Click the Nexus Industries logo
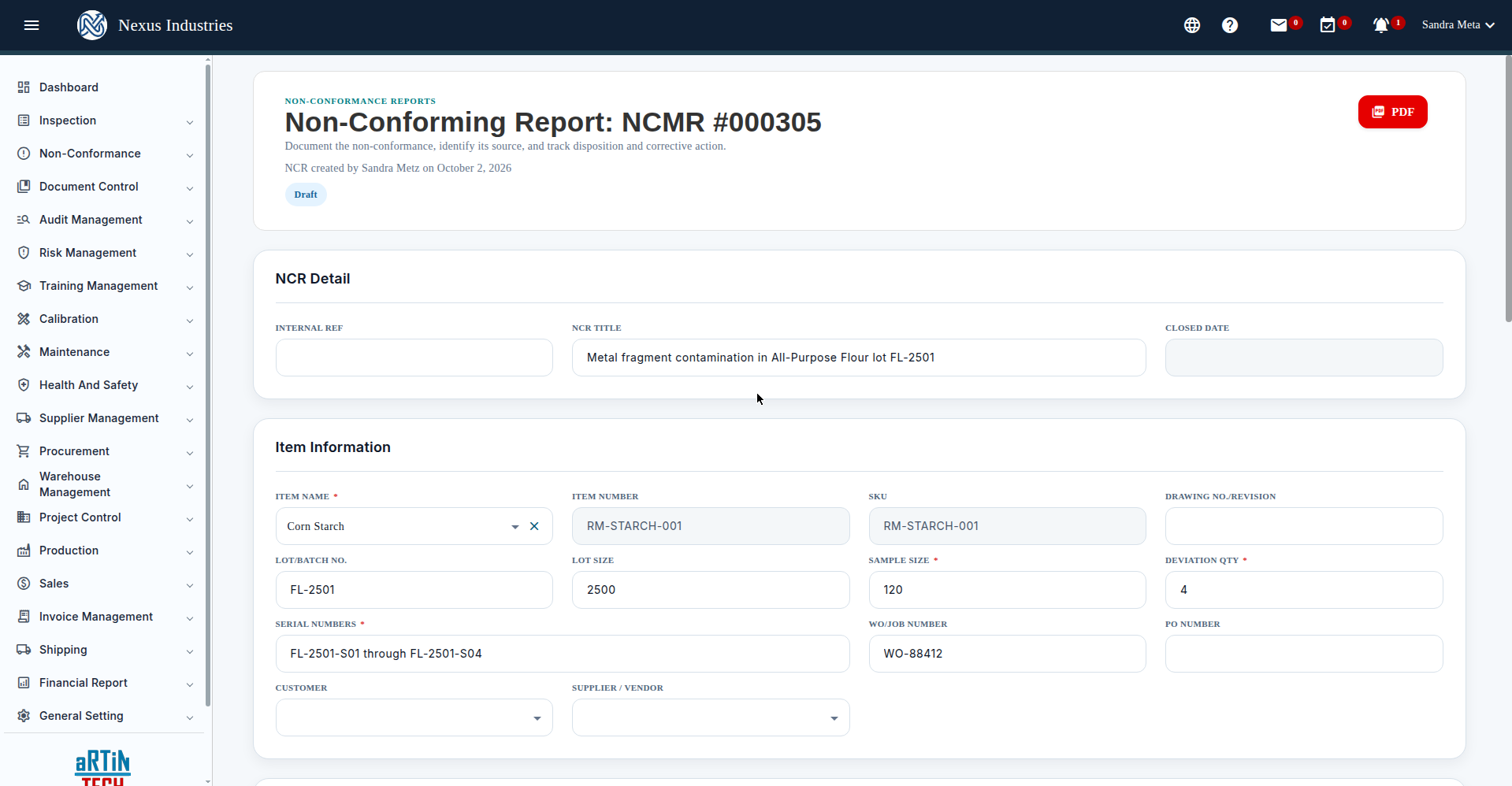 (x=92, y=25)
